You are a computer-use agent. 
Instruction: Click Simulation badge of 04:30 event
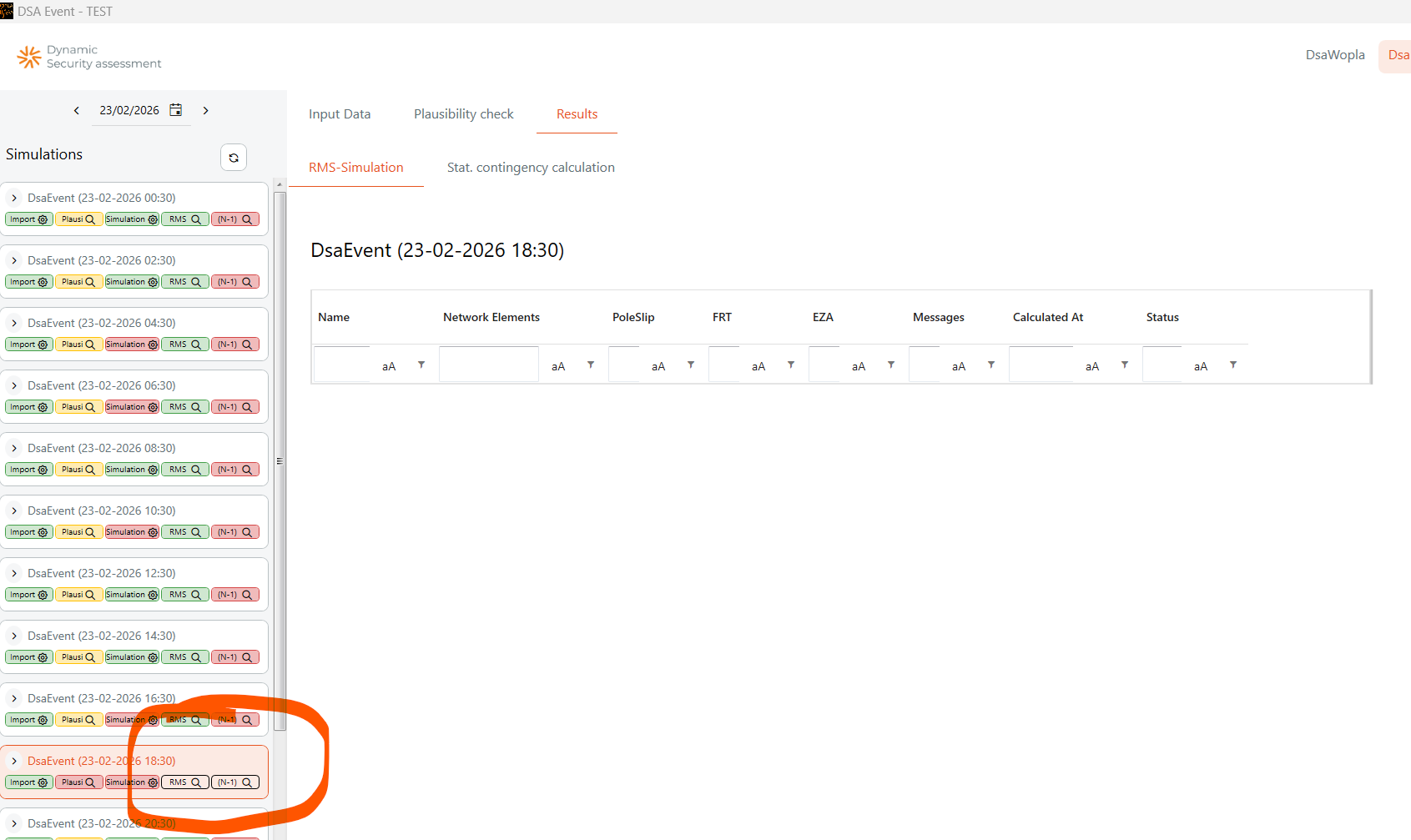coord(132,345)
